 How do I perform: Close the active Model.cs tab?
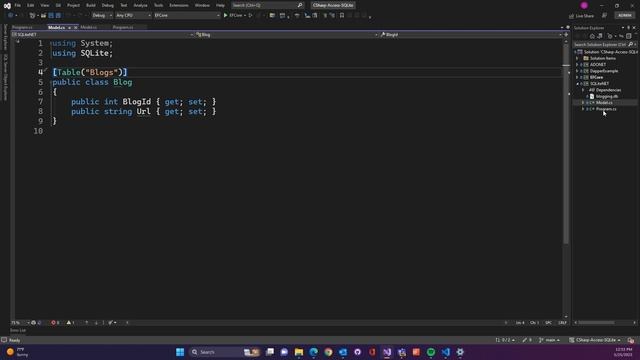click(x=76, y=27)
